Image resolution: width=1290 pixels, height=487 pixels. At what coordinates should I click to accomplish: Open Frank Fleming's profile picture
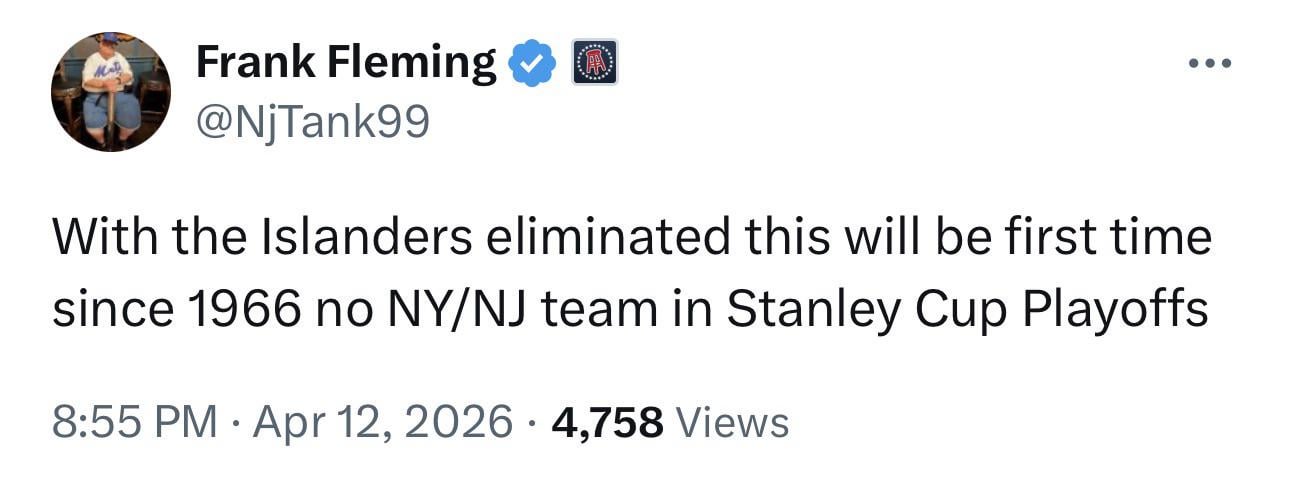coord(111,92)
